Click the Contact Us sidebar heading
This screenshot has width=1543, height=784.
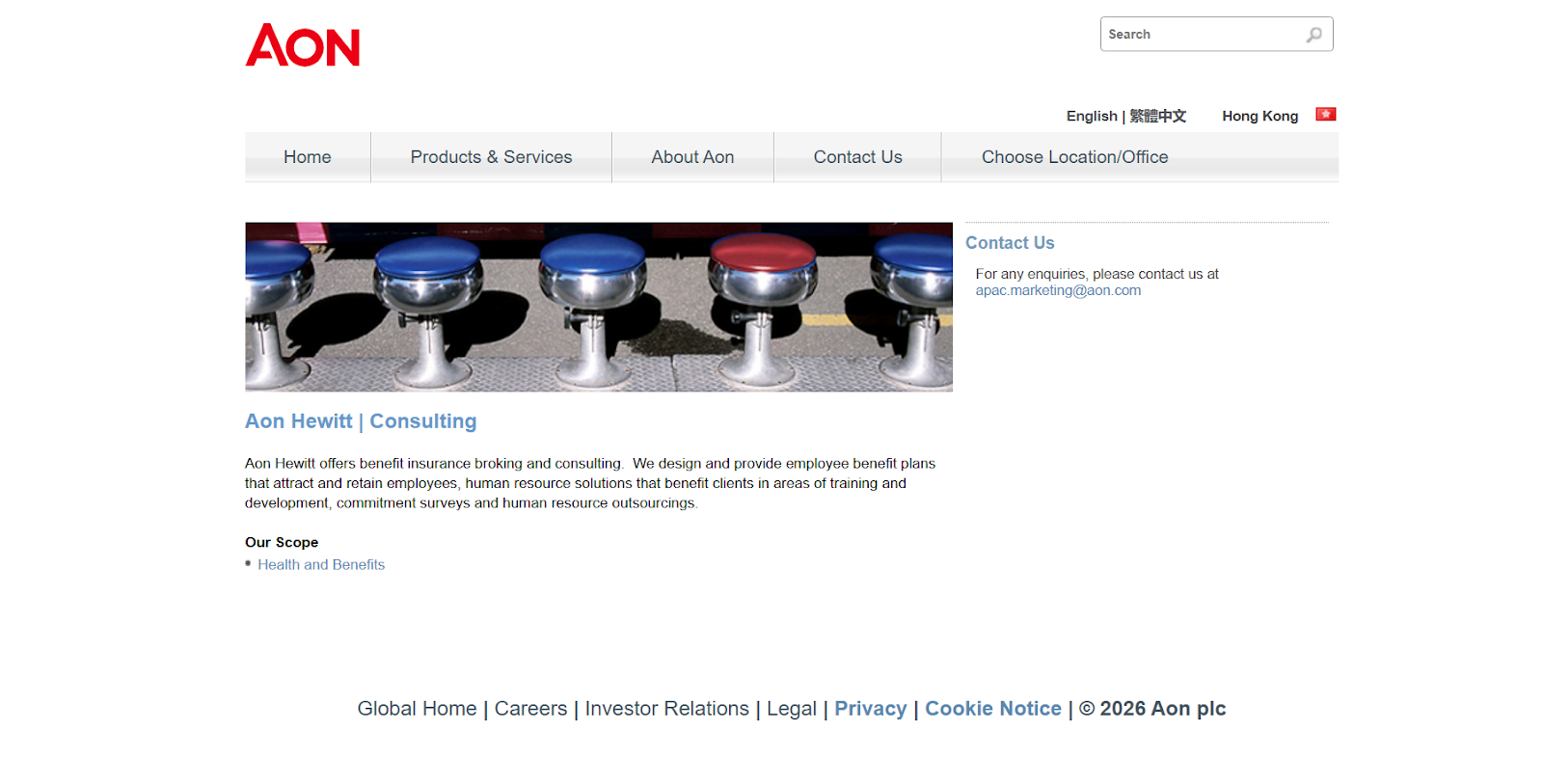pos(1010,243)
